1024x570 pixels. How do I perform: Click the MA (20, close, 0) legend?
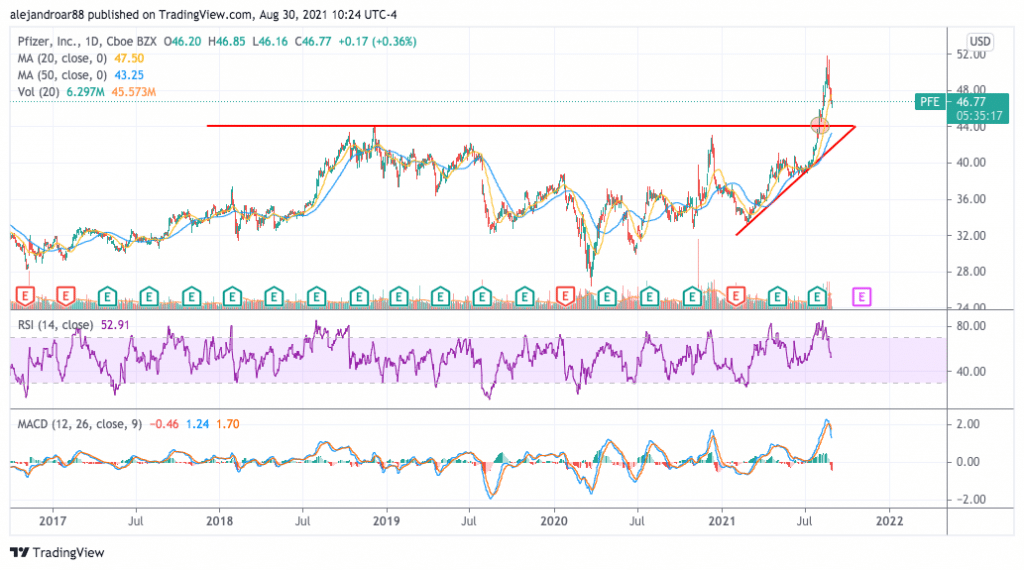click(x=63, y=58)
